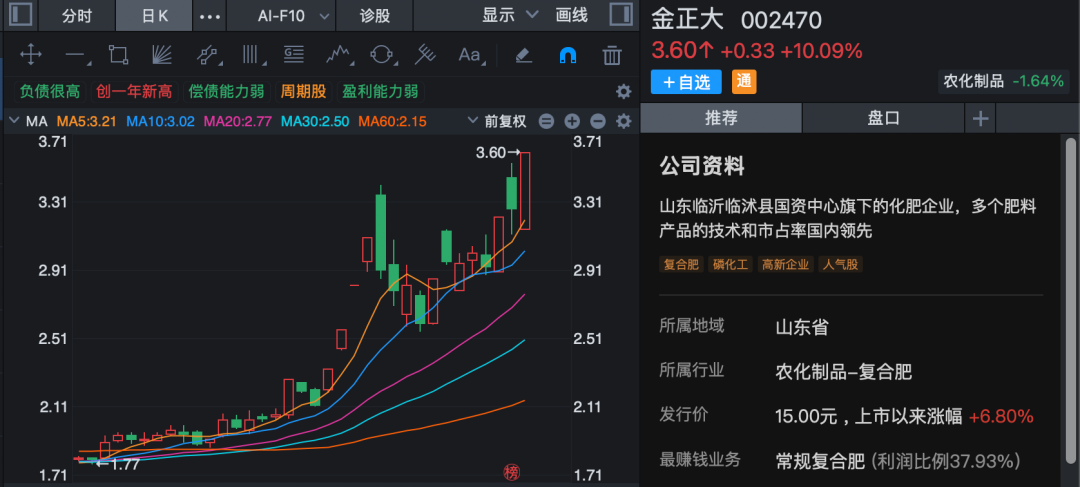Click the 高新企业 concept tag

tap(785, 265)
